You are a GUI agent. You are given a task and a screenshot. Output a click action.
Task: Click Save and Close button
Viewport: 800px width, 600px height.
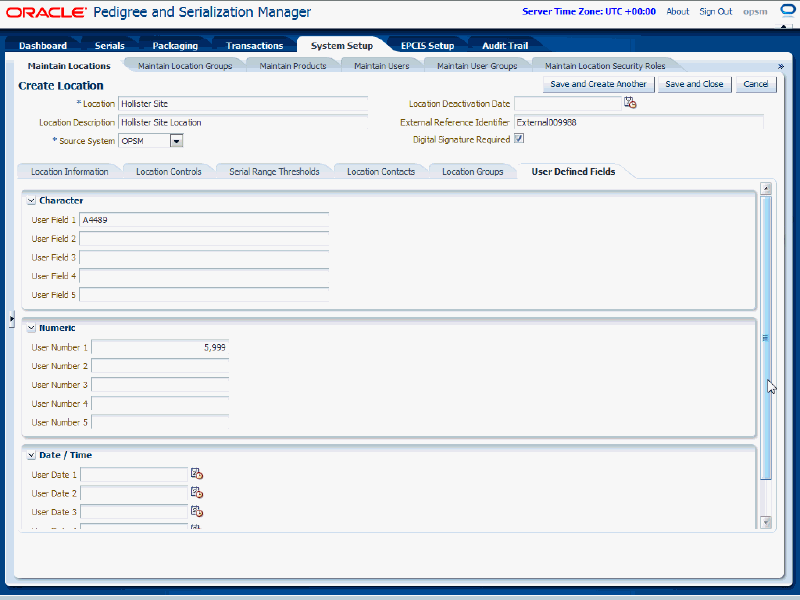tap(694, 84)
